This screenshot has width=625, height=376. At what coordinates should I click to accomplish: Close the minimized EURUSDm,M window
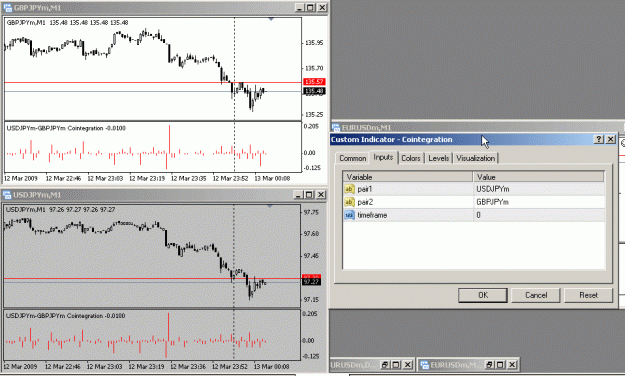point(512,364)
